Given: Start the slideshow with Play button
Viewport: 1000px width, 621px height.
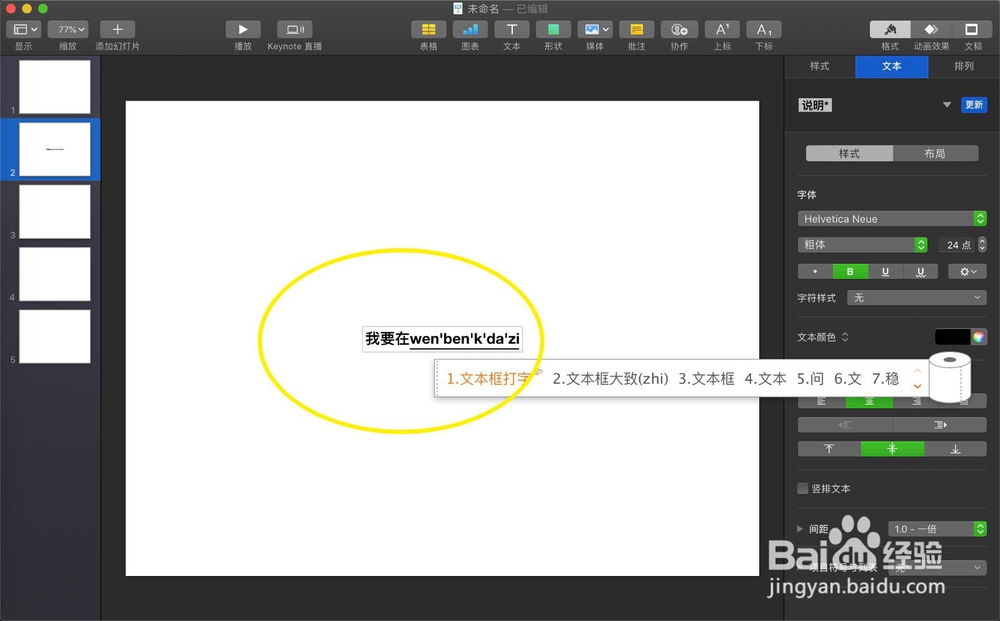Looking at the screenshot, I should coord(243,29).
